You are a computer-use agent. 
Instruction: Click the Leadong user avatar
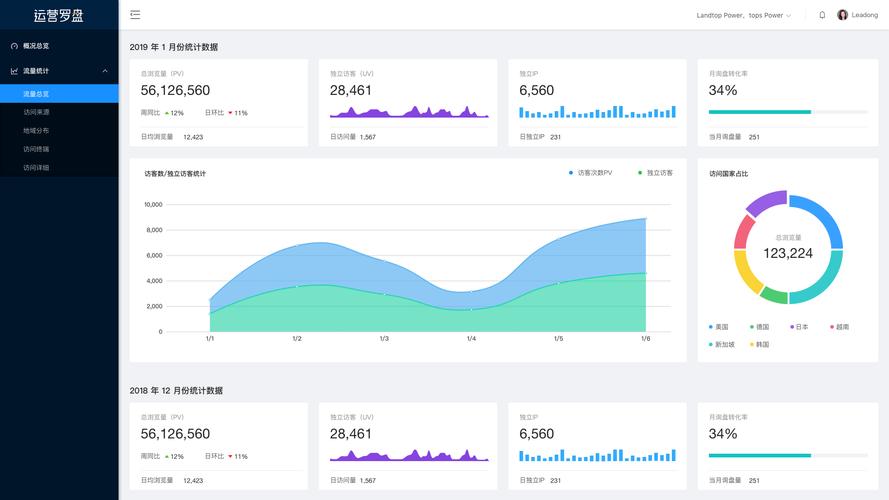click(842, 15)
